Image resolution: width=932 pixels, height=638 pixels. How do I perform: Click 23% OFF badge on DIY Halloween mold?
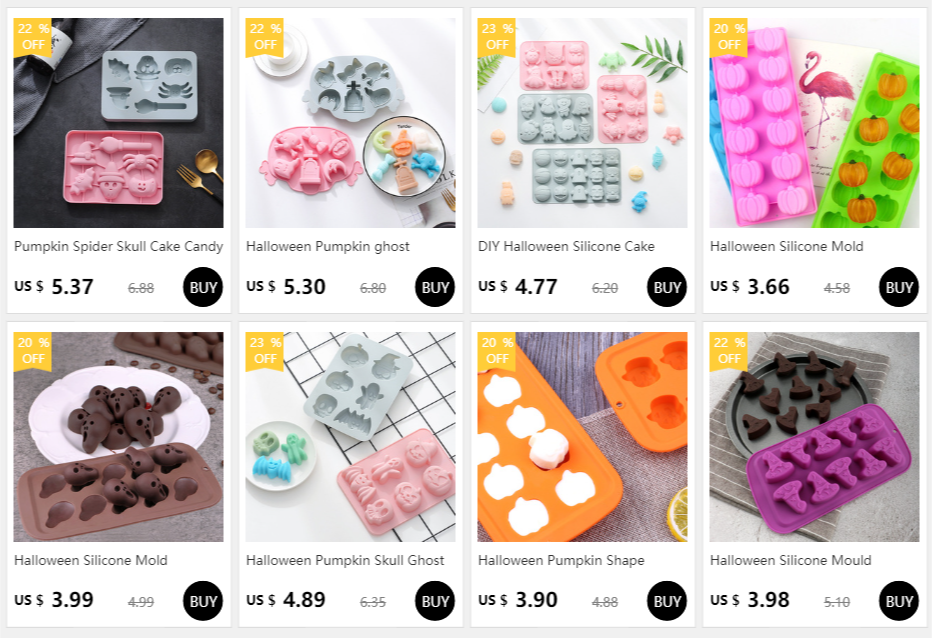[x=497, y=37]
